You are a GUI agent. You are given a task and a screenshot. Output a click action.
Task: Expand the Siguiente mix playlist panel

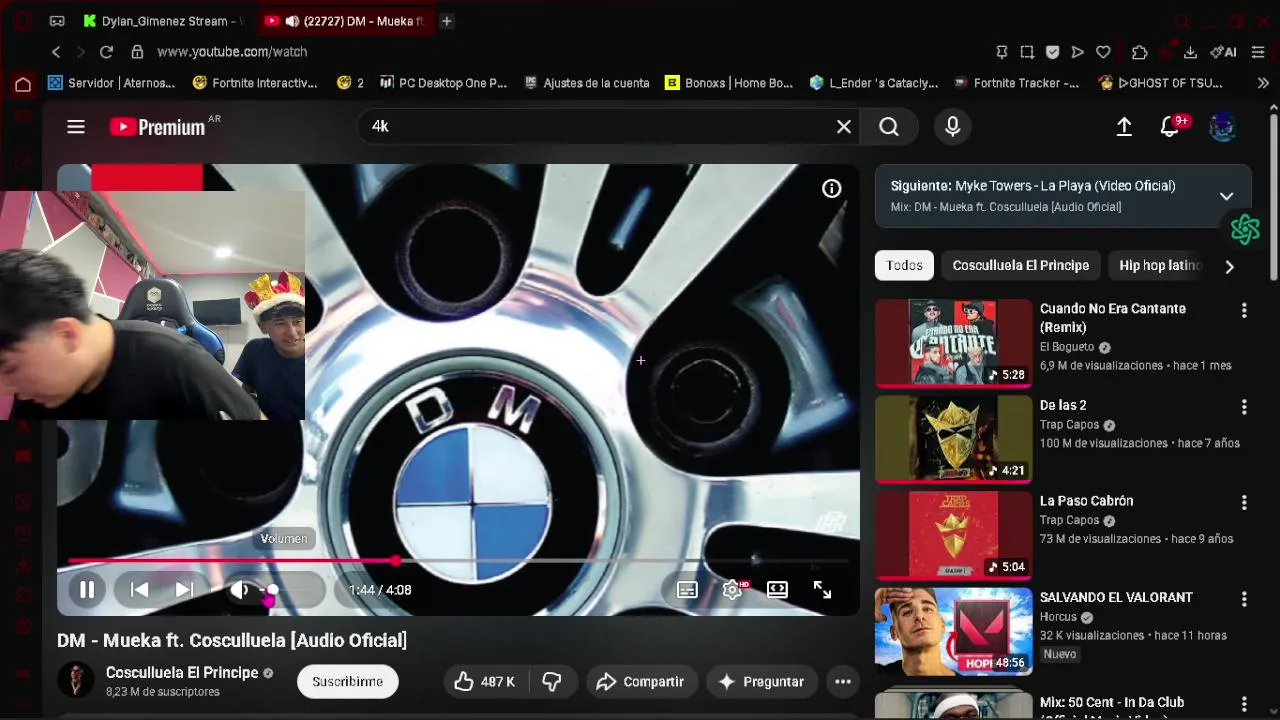pyautogui.click(x=1227, y=196)
